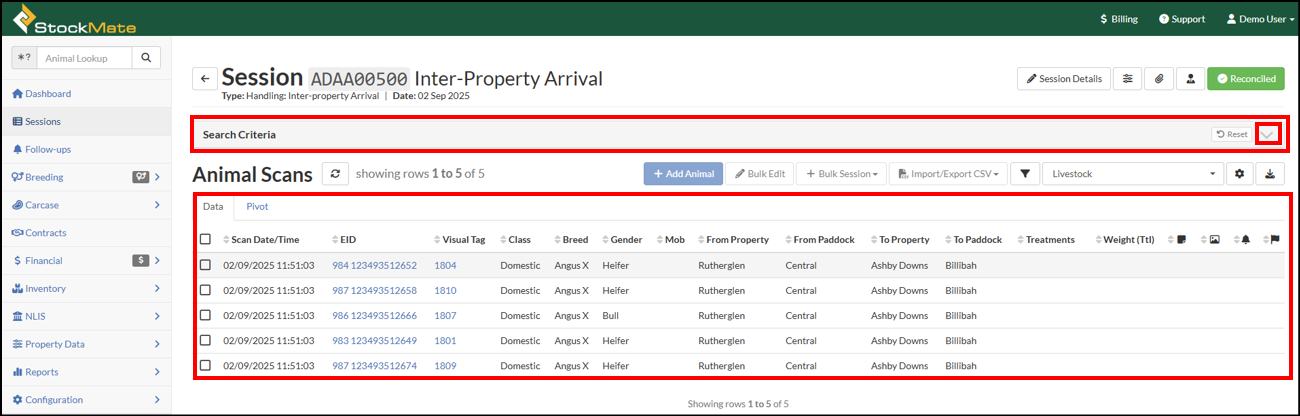Select the checkbox for tag 1807 row
Image resolution: width=1300 pixels, height=416 pixels.
click(205, 316)
